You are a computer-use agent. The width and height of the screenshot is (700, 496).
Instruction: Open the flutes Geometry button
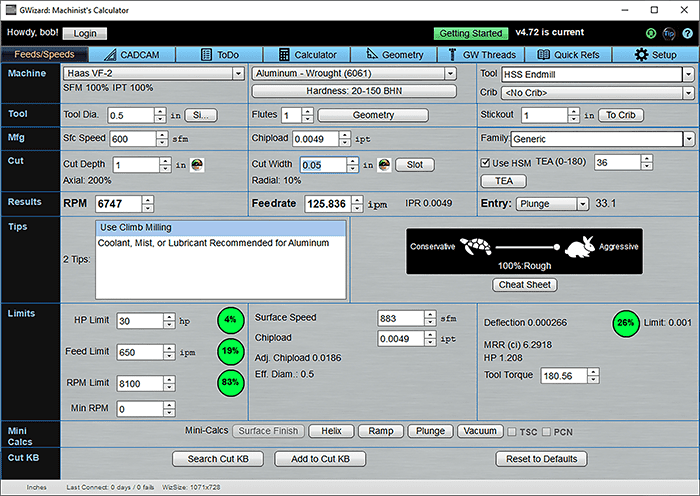click(373, 115)
